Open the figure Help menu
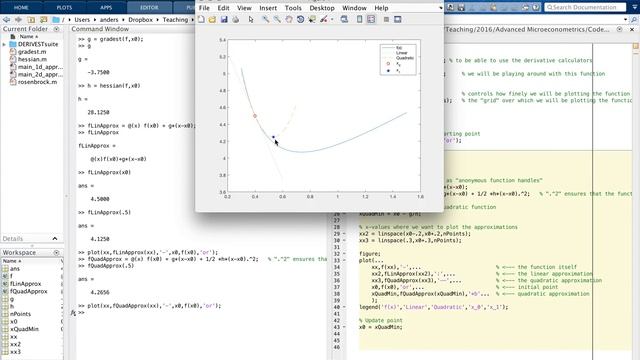The height and width of the screenshot is (360, 640). click(381, 8)
